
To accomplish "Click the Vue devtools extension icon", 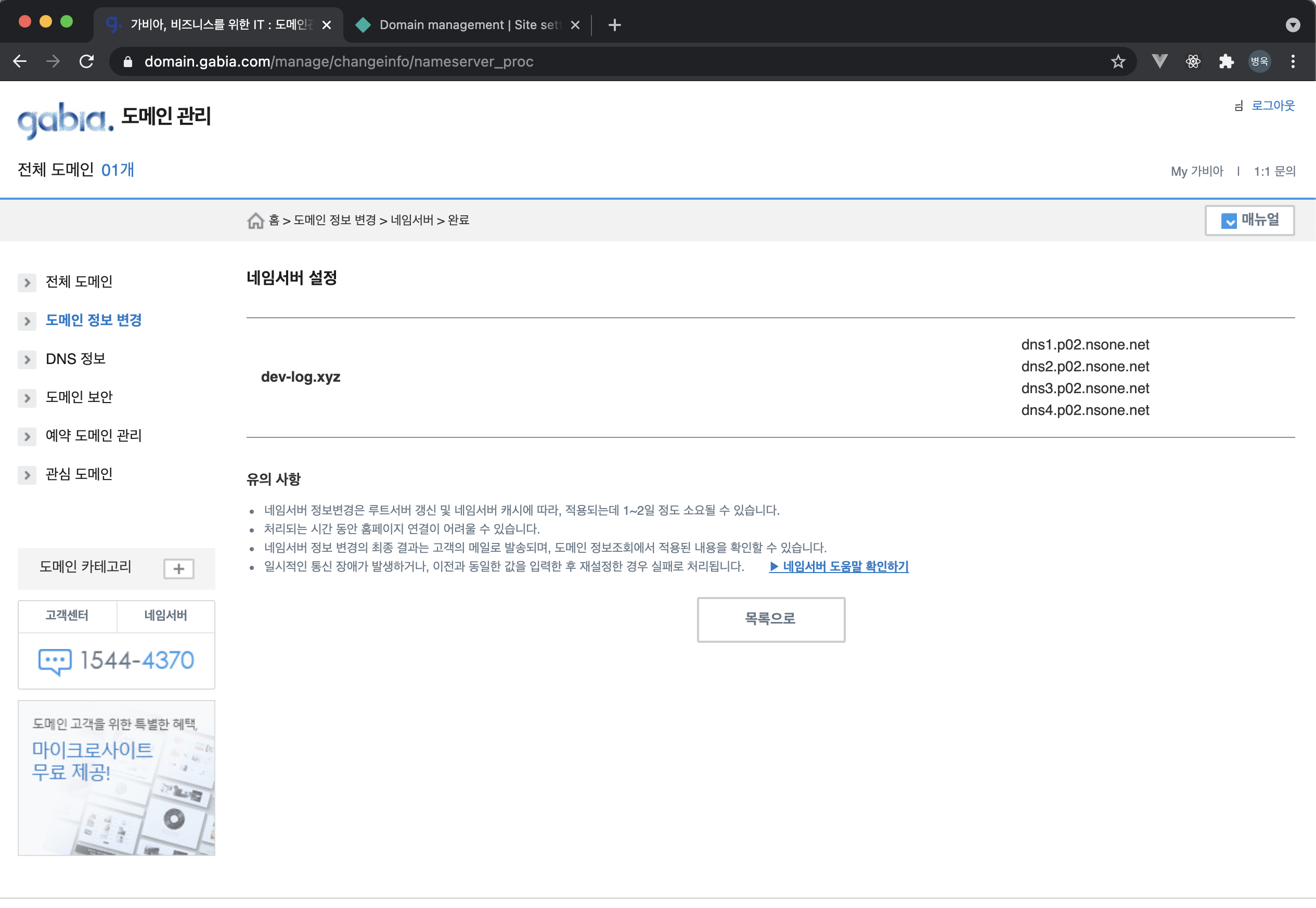I will click(1159, 61).
